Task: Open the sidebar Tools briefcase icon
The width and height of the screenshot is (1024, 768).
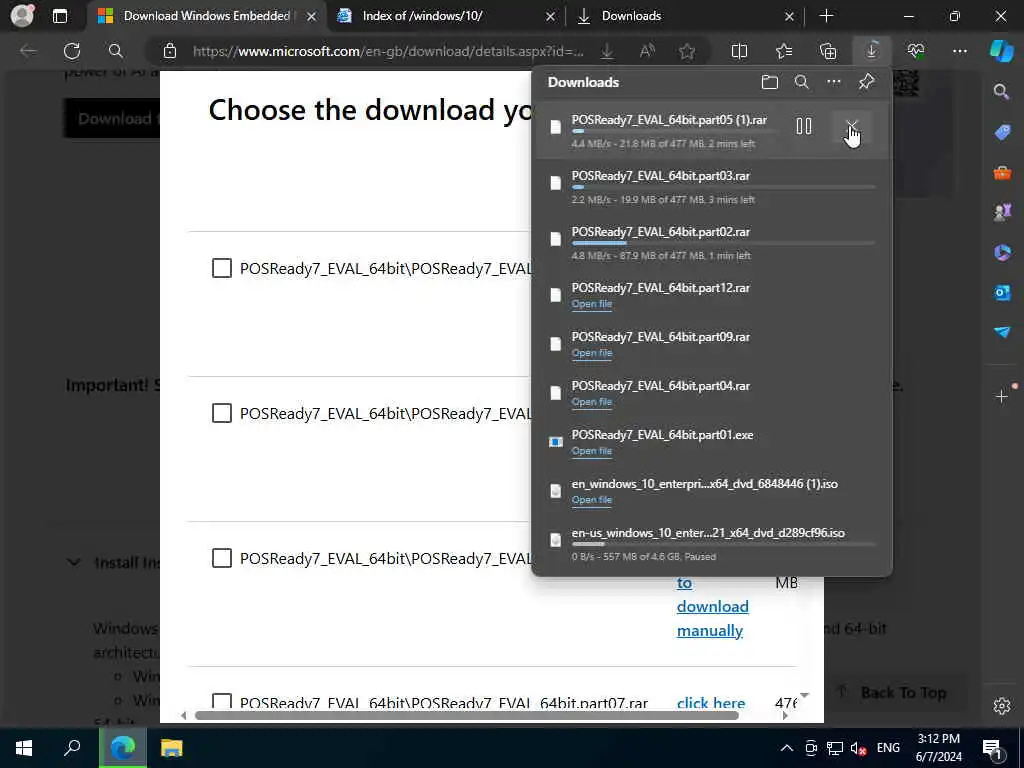Action: pos(1002,173)
